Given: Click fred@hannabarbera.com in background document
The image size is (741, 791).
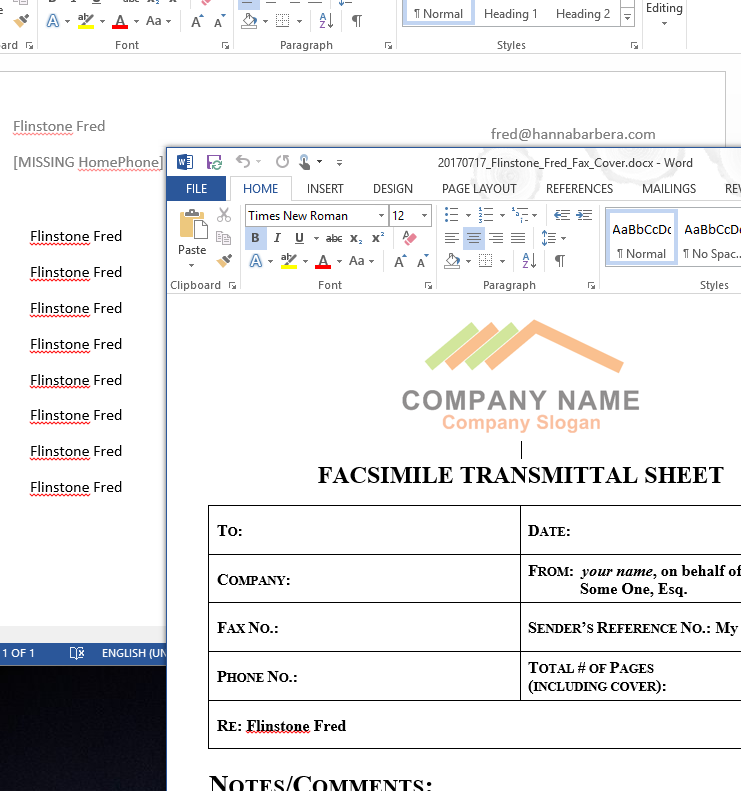Looking at the screenshot, I should 573,134.
